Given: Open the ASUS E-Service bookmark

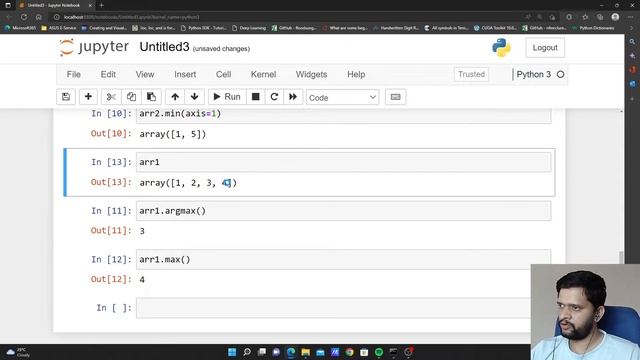Looking at the screenshot, I should pyautogui.click(x=58, y=28).
